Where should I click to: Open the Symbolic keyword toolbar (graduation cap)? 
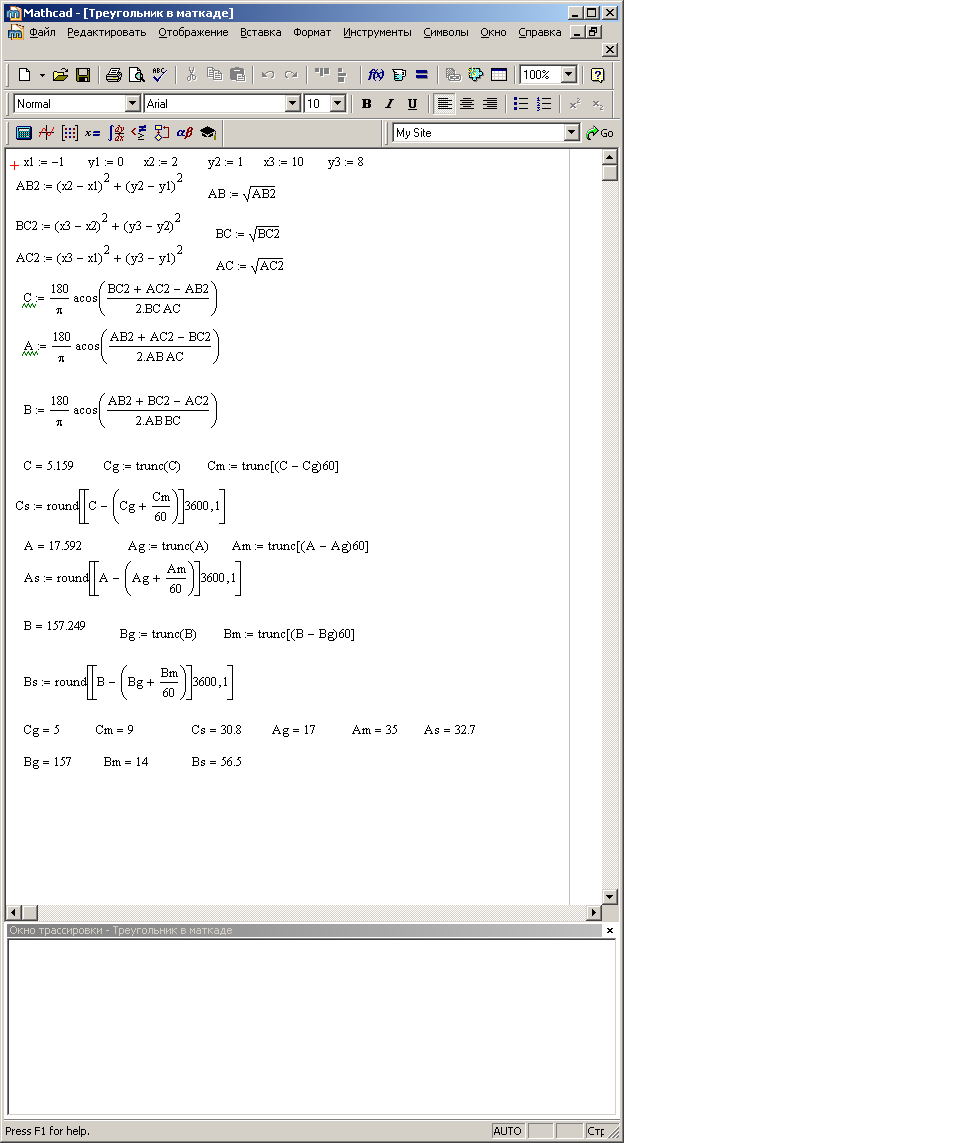click(208, 133)
